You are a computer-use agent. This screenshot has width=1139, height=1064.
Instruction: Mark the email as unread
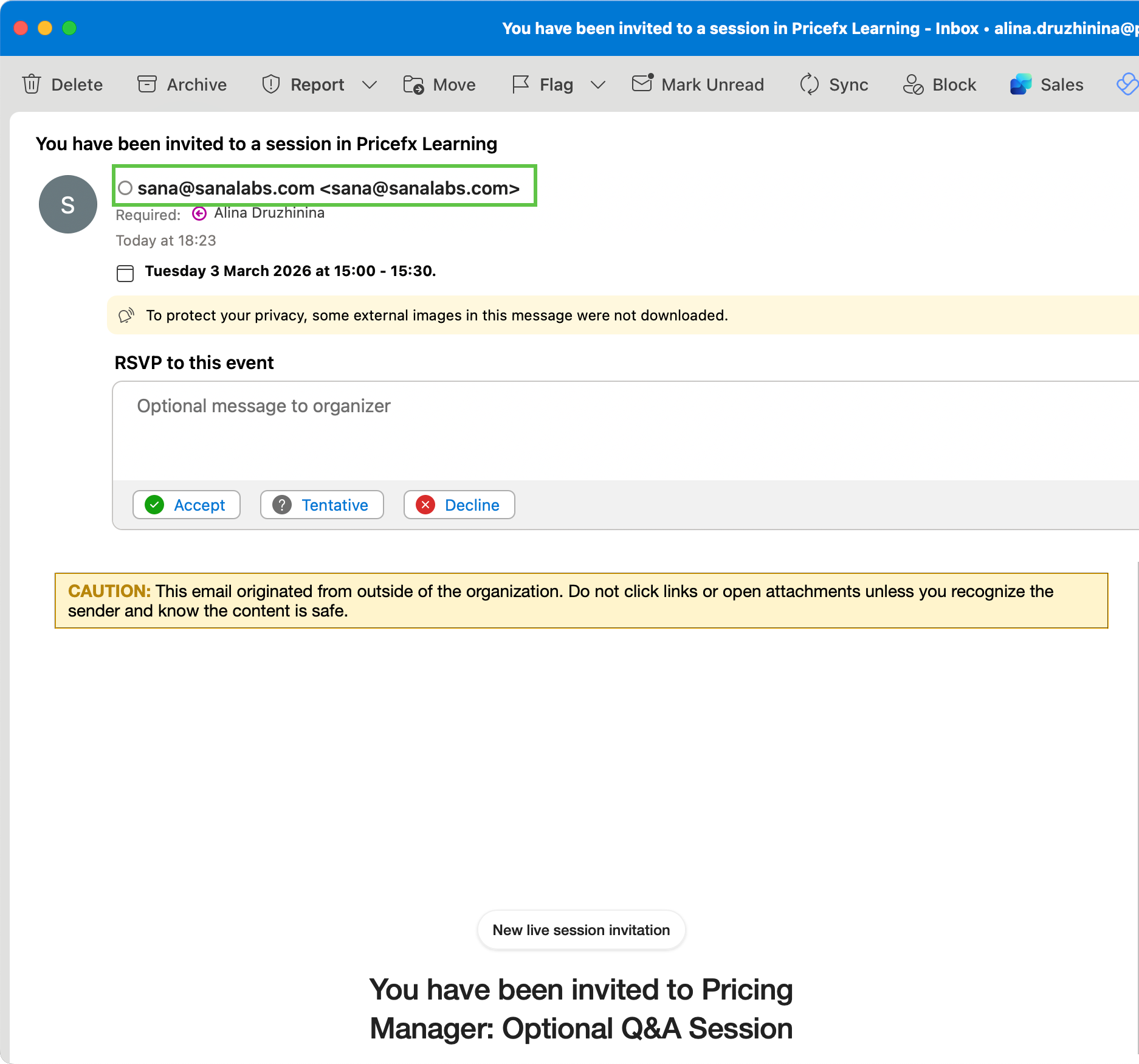[x=642, y=83]
